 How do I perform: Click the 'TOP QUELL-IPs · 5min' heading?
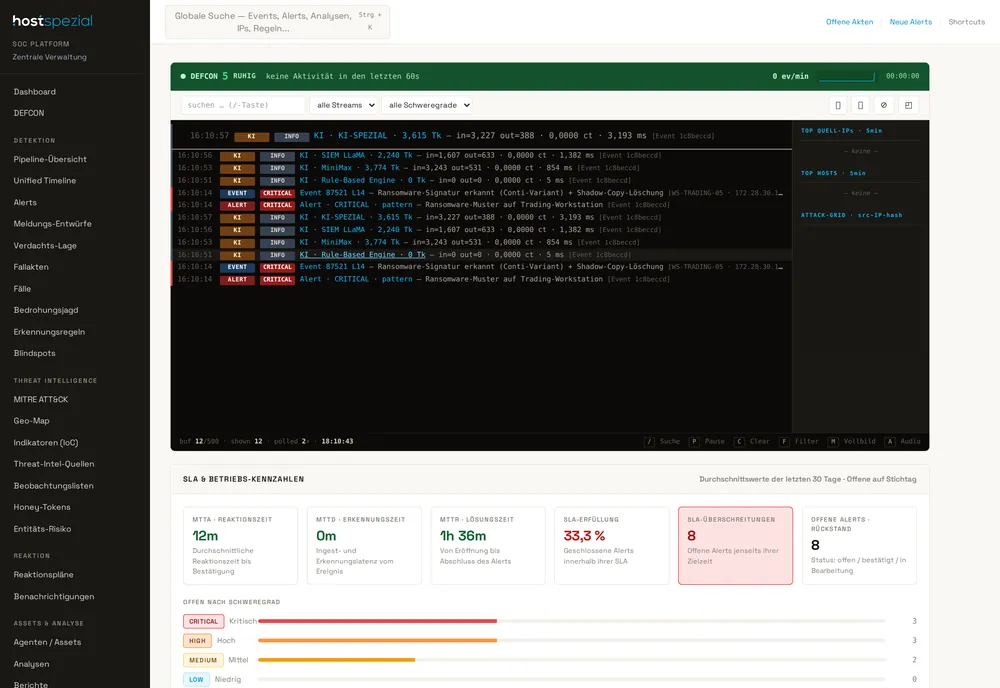point(841,131)
